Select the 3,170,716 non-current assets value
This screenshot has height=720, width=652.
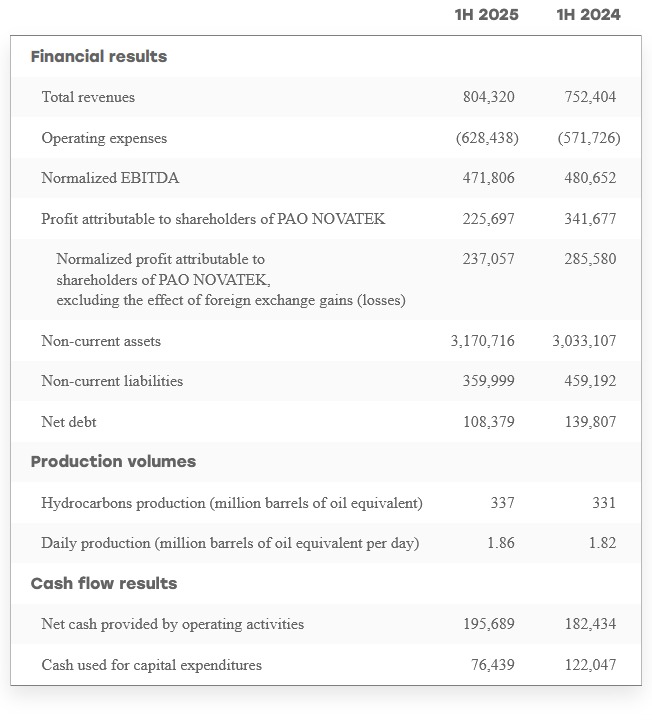tap(483, 341)
